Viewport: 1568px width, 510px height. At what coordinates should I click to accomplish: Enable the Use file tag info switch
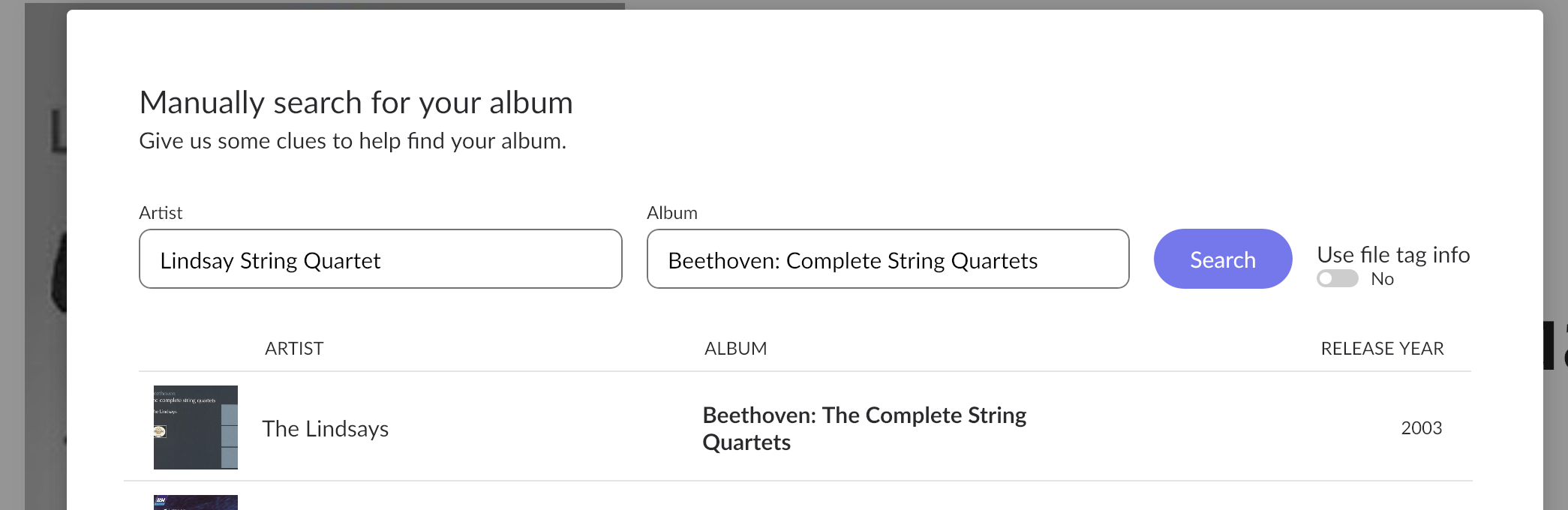1337,278
